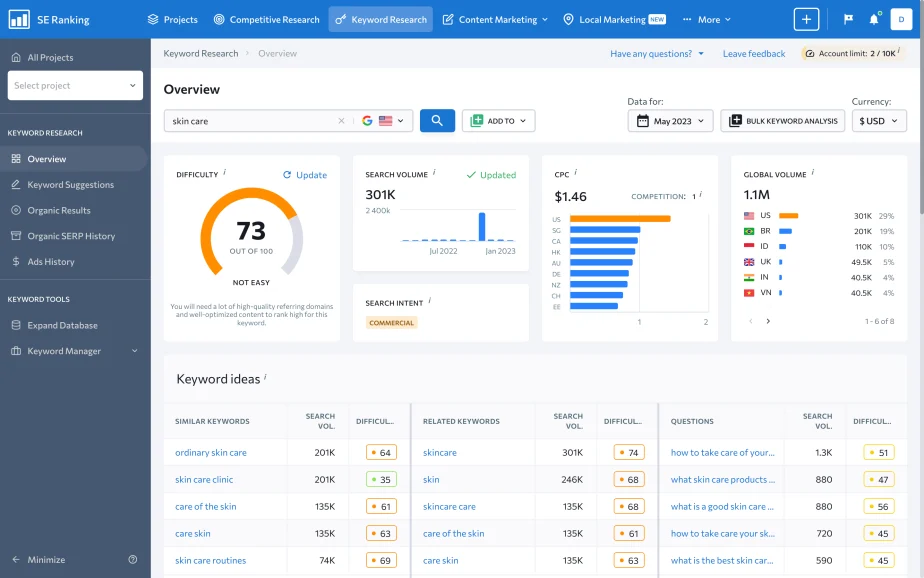This screenshot has height=578, width=924.
Task: Select the Keyword Suggestions sidebar item
Action: coord(70,184)
